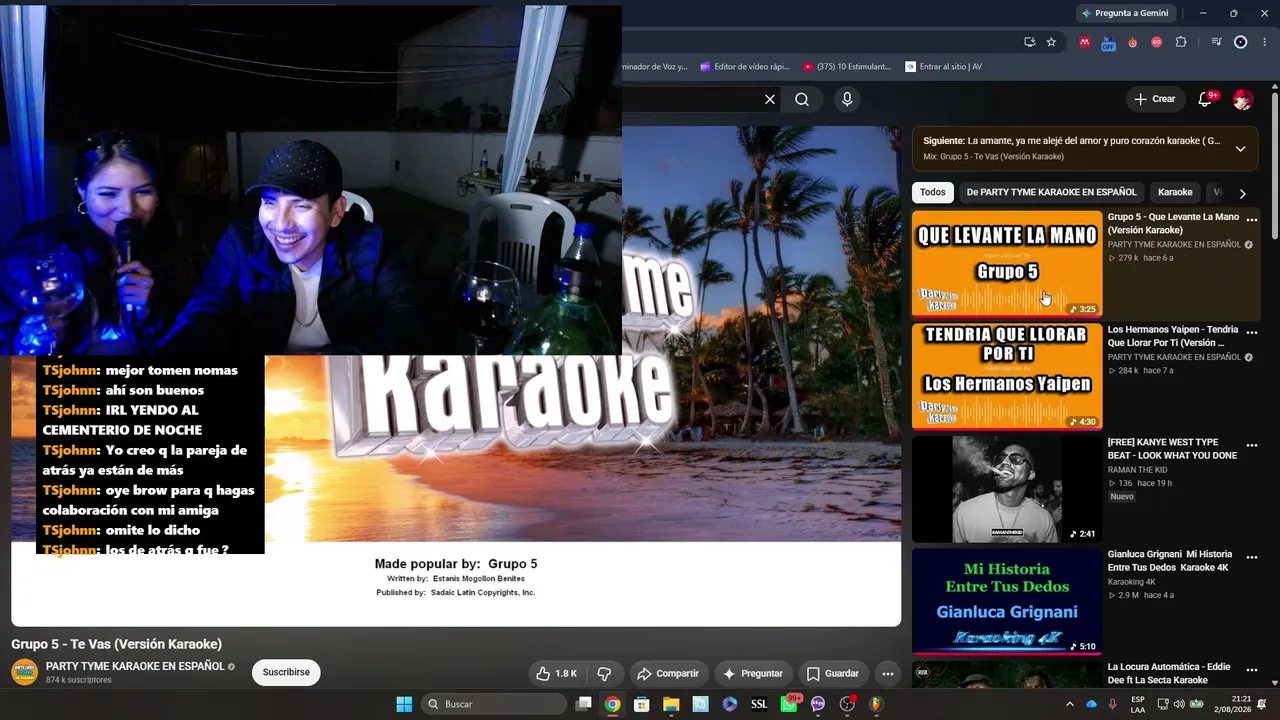Click the microphone icon in system tray
The image size is (1280, 720).
click(x=1112, y=704)
